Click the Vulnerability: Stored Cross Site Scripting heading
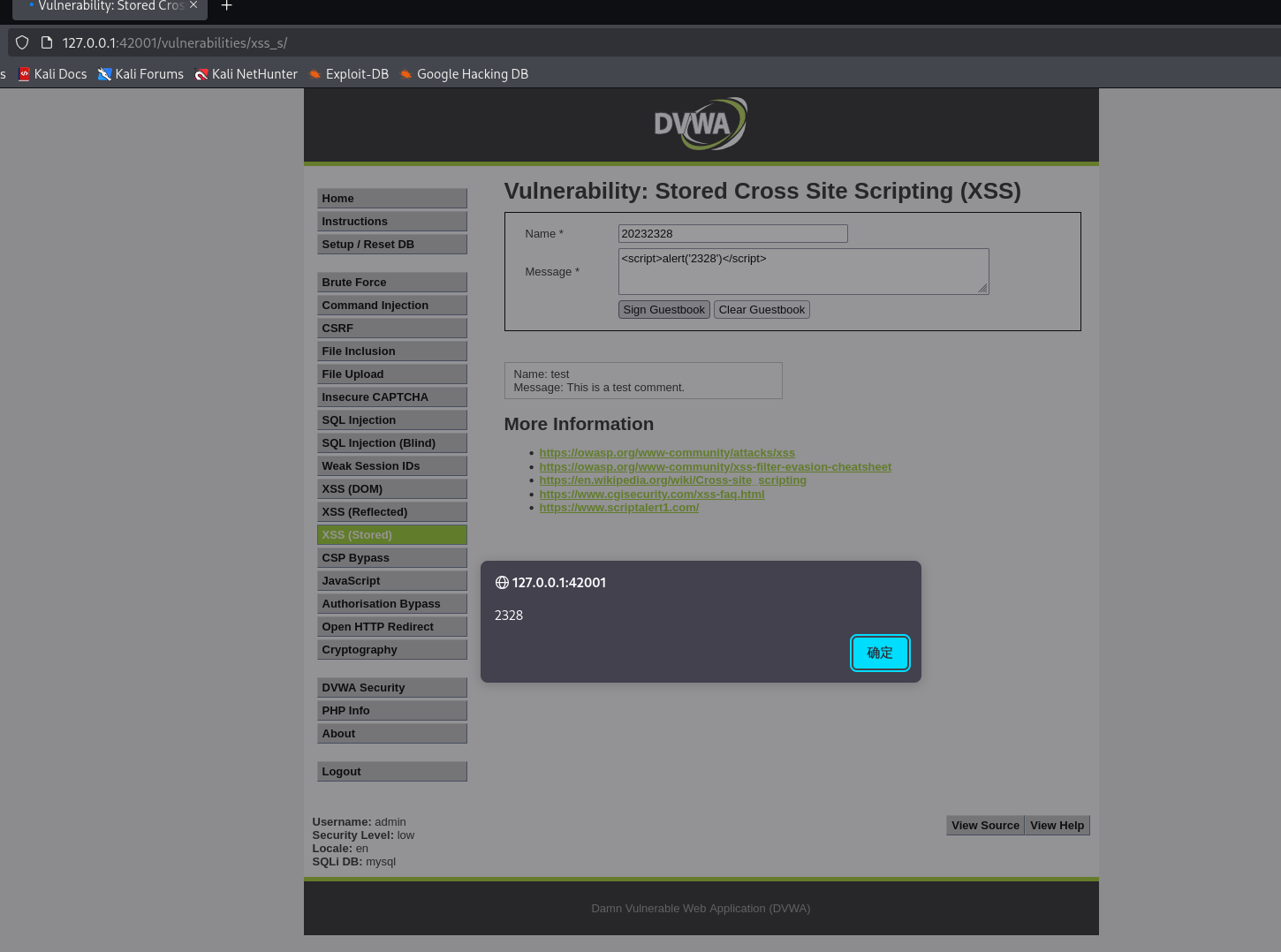Screen dimensions: 1281x952 (x=762, y=191)
